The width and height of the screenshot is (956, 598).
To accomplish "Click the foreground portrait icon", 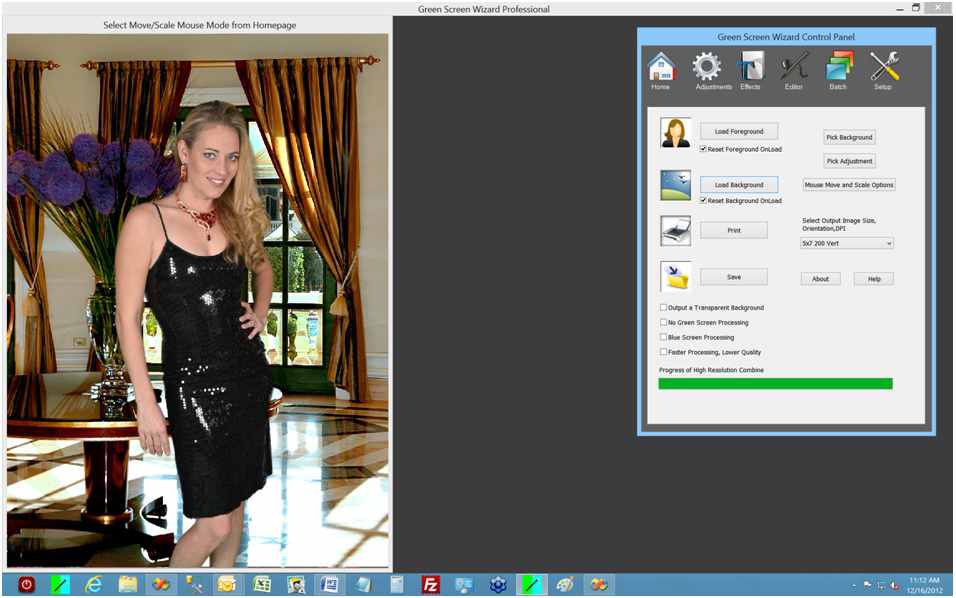I will click(x=674, y=132).
